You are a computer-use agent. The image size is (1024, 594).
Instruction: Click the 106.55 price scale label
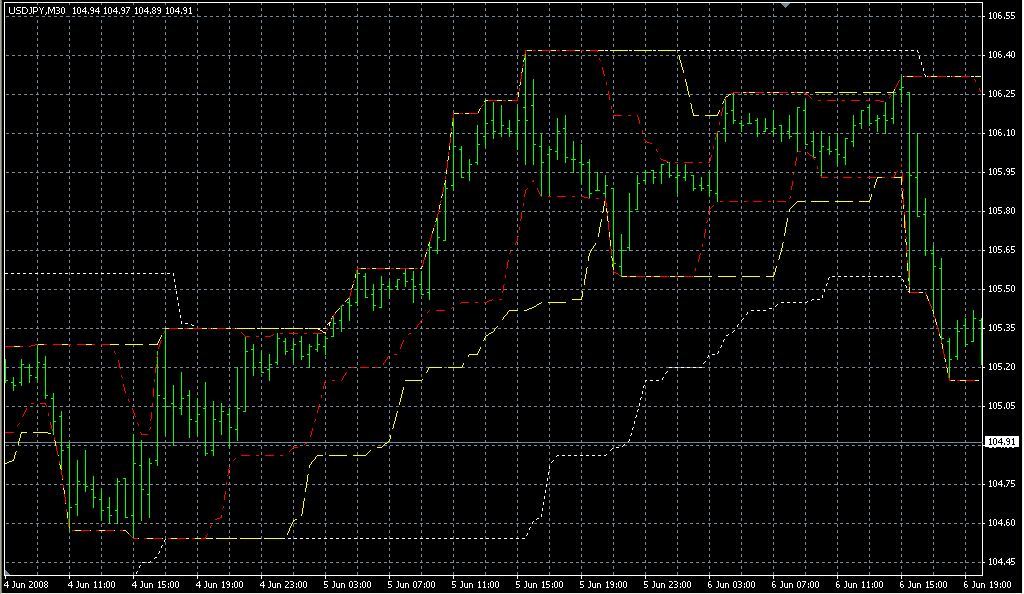coord(1001,17)
